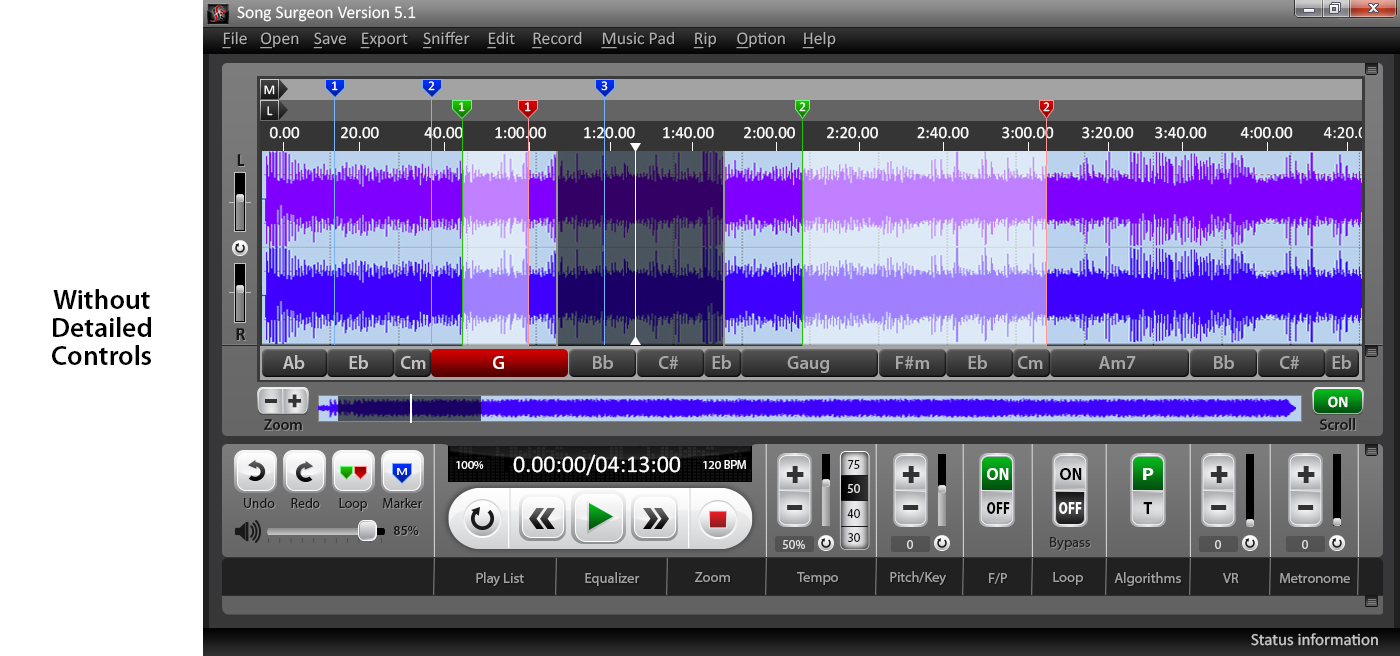Click the Am7 chord button

click(x=1117, y=363)
